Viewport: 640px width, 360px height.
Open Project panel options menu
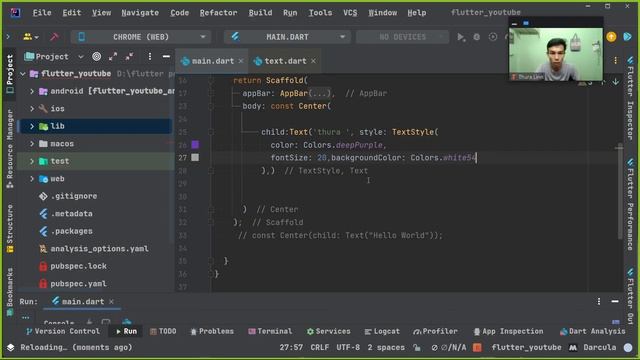(150, 56)
